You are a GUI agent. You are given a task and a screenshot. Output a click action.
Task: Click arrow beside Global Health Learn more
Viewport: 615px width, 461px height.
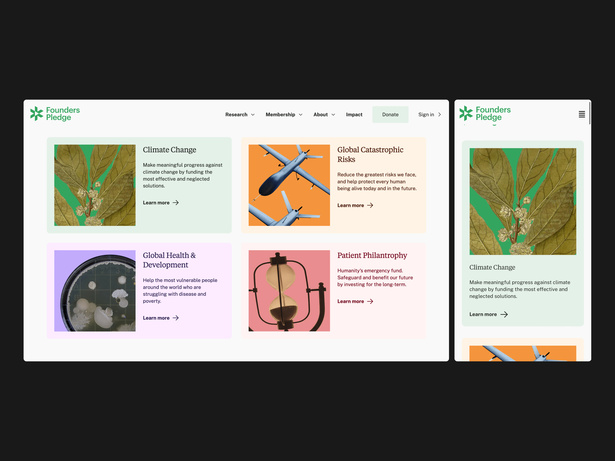click(x=176, y=318)
